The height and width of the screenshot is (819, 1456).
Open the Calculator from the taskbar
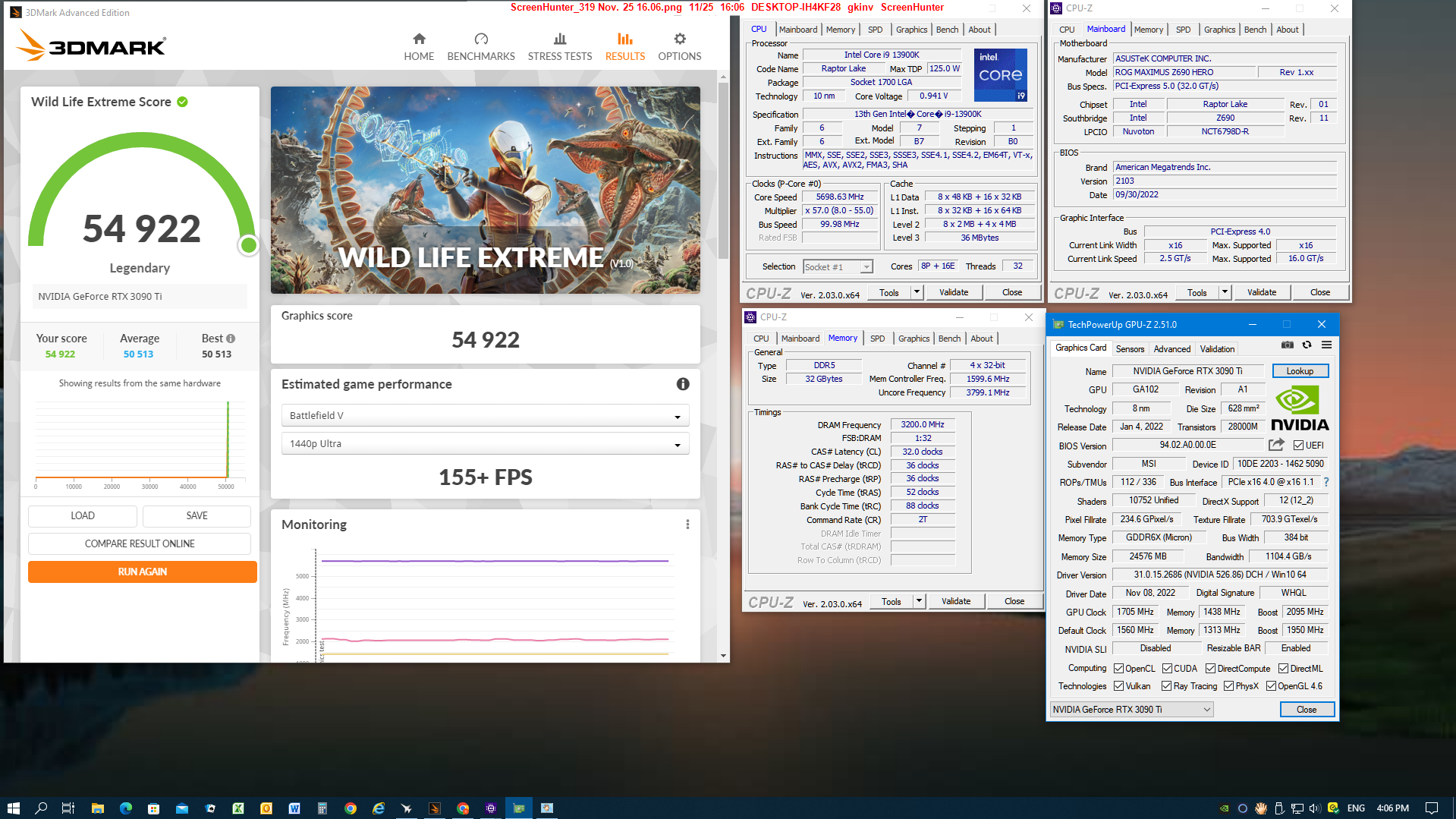[322, 808]
